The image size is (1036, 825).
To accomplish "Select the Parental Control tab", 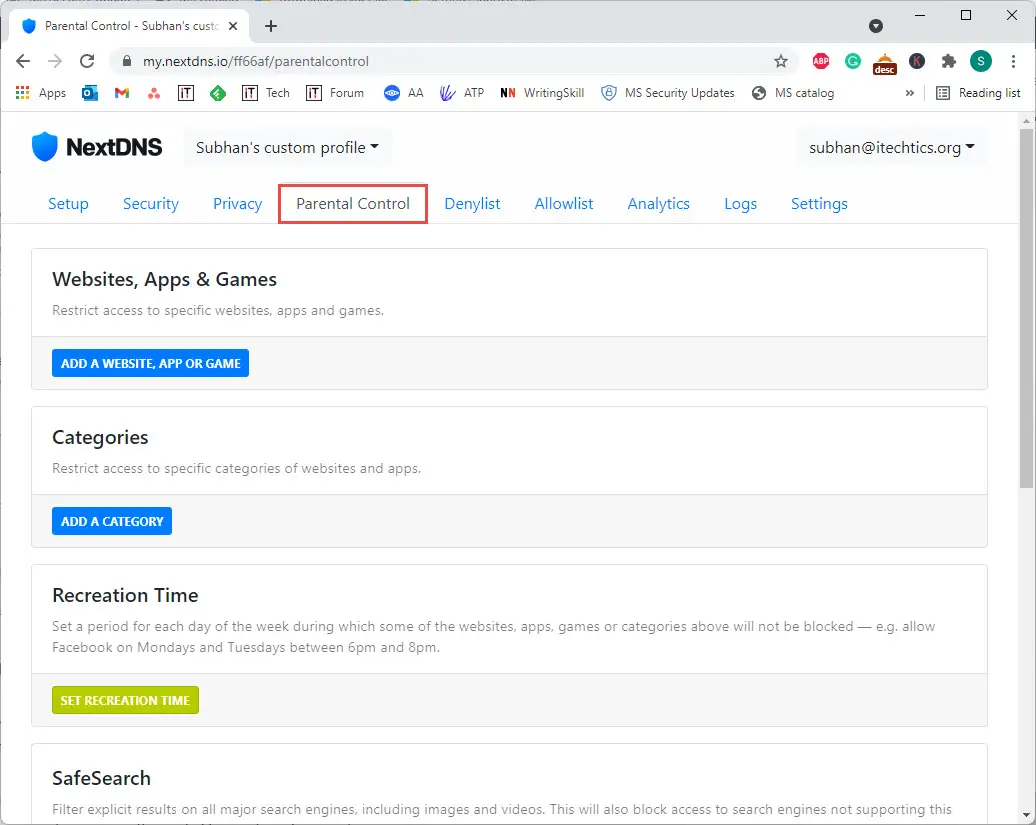I will click(x=353, y=204).
